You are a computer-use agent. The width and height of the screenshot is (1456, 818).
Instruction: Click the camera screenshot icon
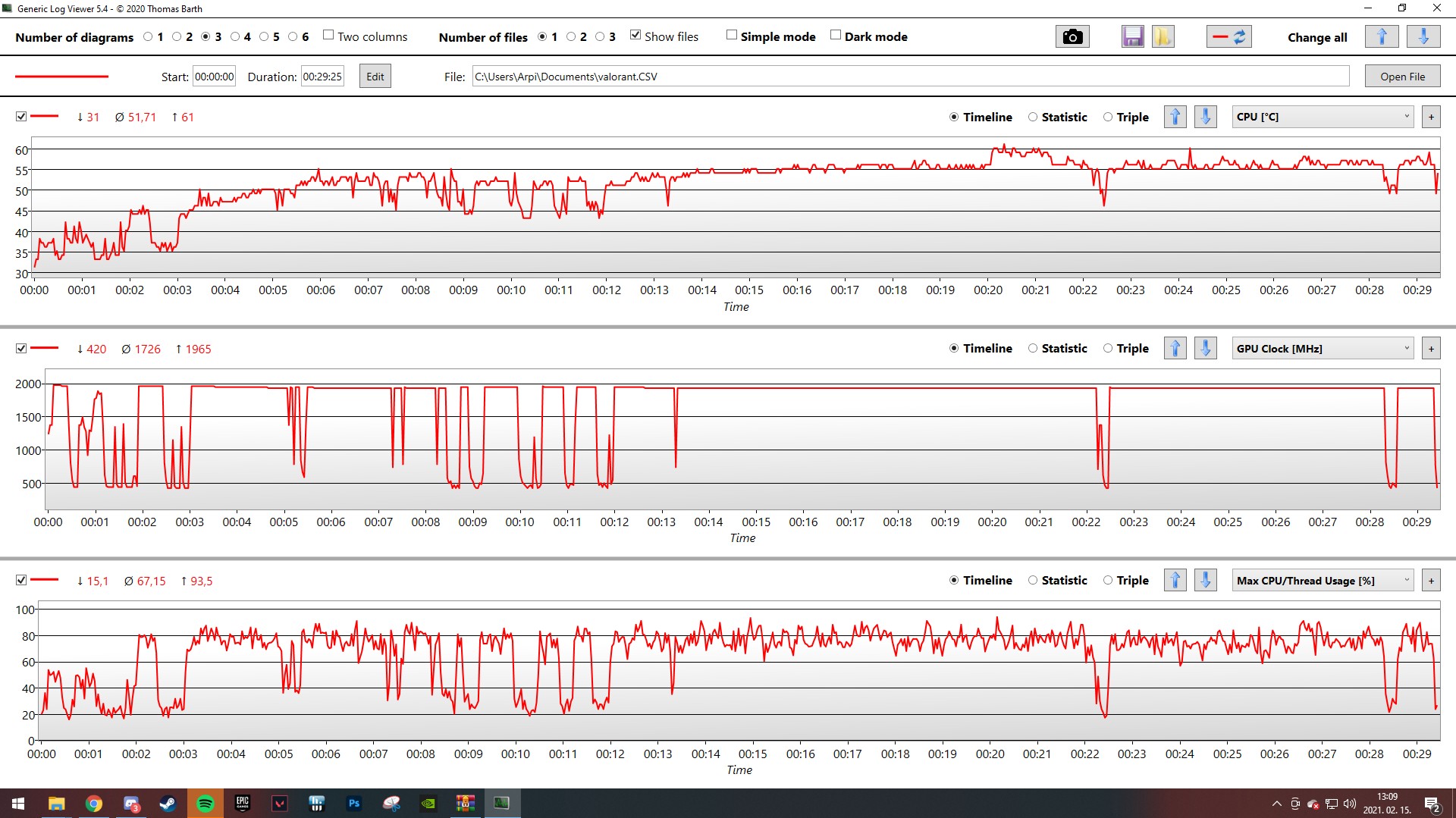[1072, 36]
